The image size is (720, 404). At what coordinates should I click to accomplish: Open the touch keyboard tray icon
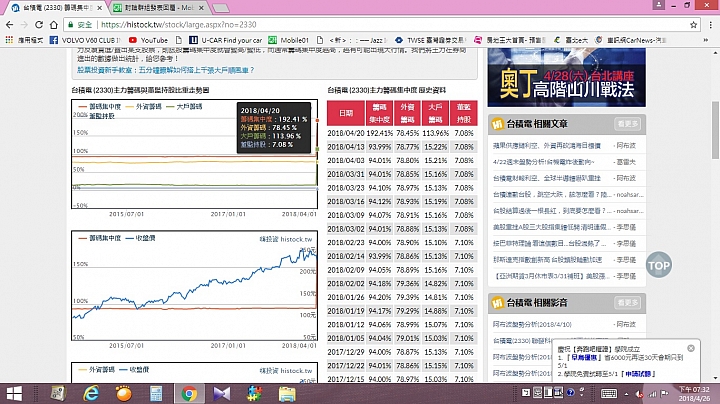point(609,393)
